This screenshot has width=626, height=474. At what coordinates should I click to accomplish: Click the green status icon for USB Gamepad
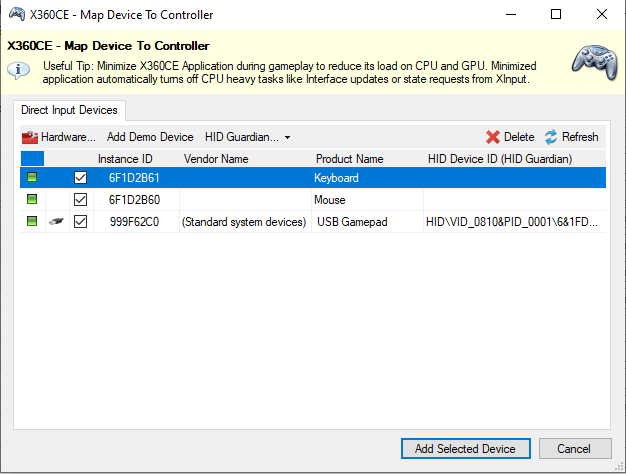click(32, 222)
